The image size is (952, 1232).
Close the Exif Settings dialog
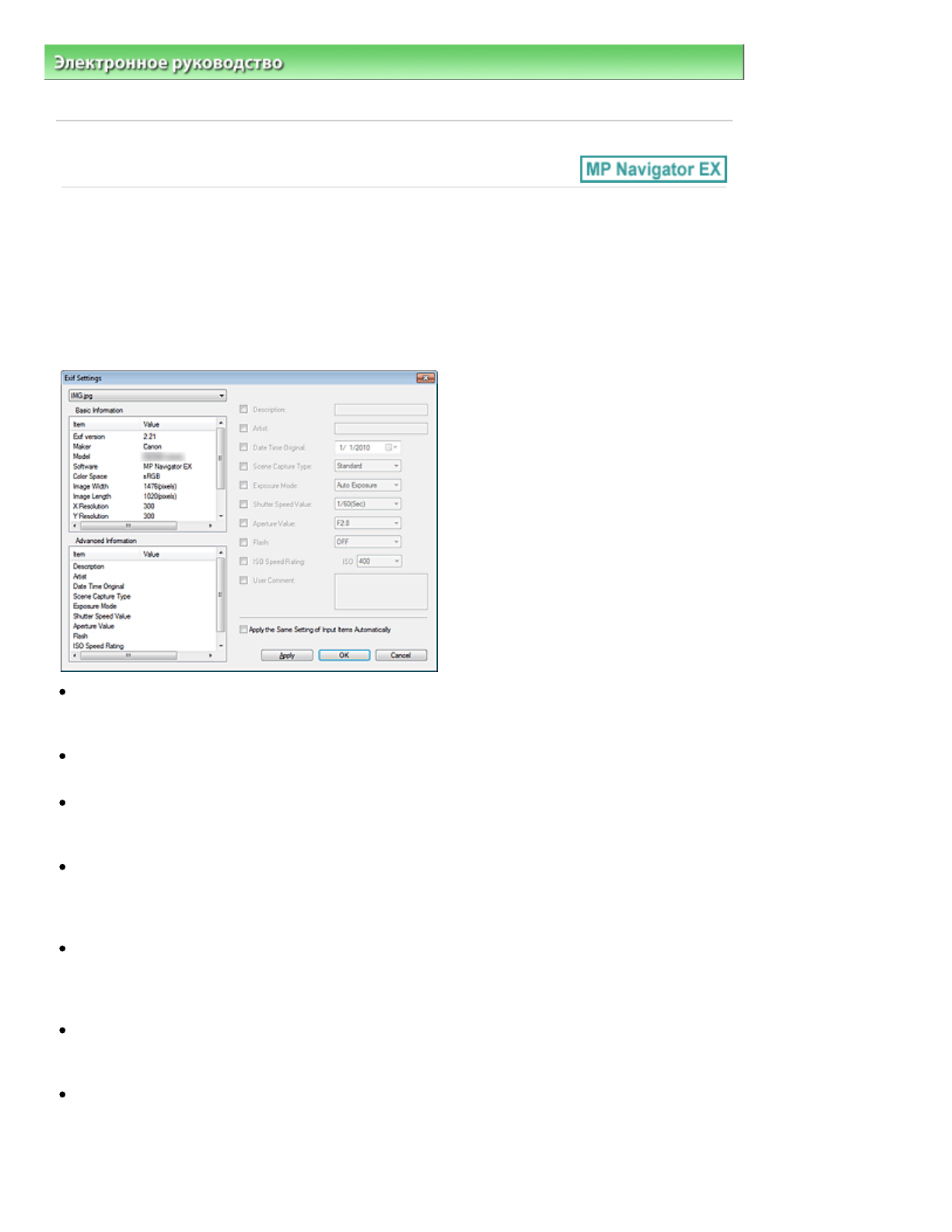[425, 378]
